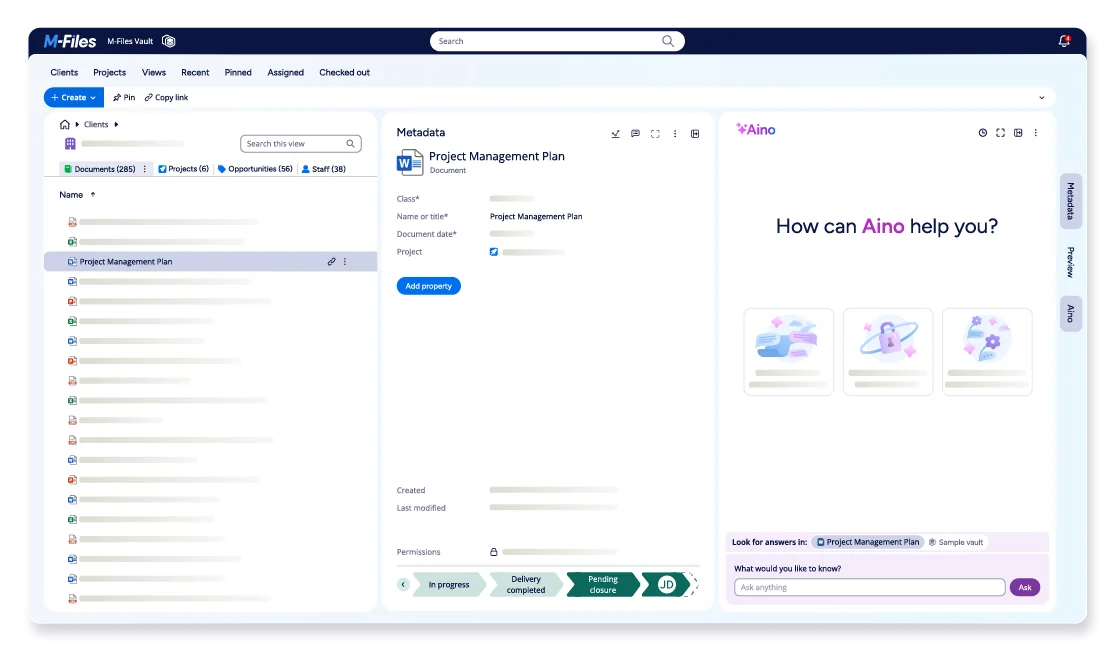This screenshot has height=651, width=1115.
Task: Click the Add property button
Action: point(428,286)
